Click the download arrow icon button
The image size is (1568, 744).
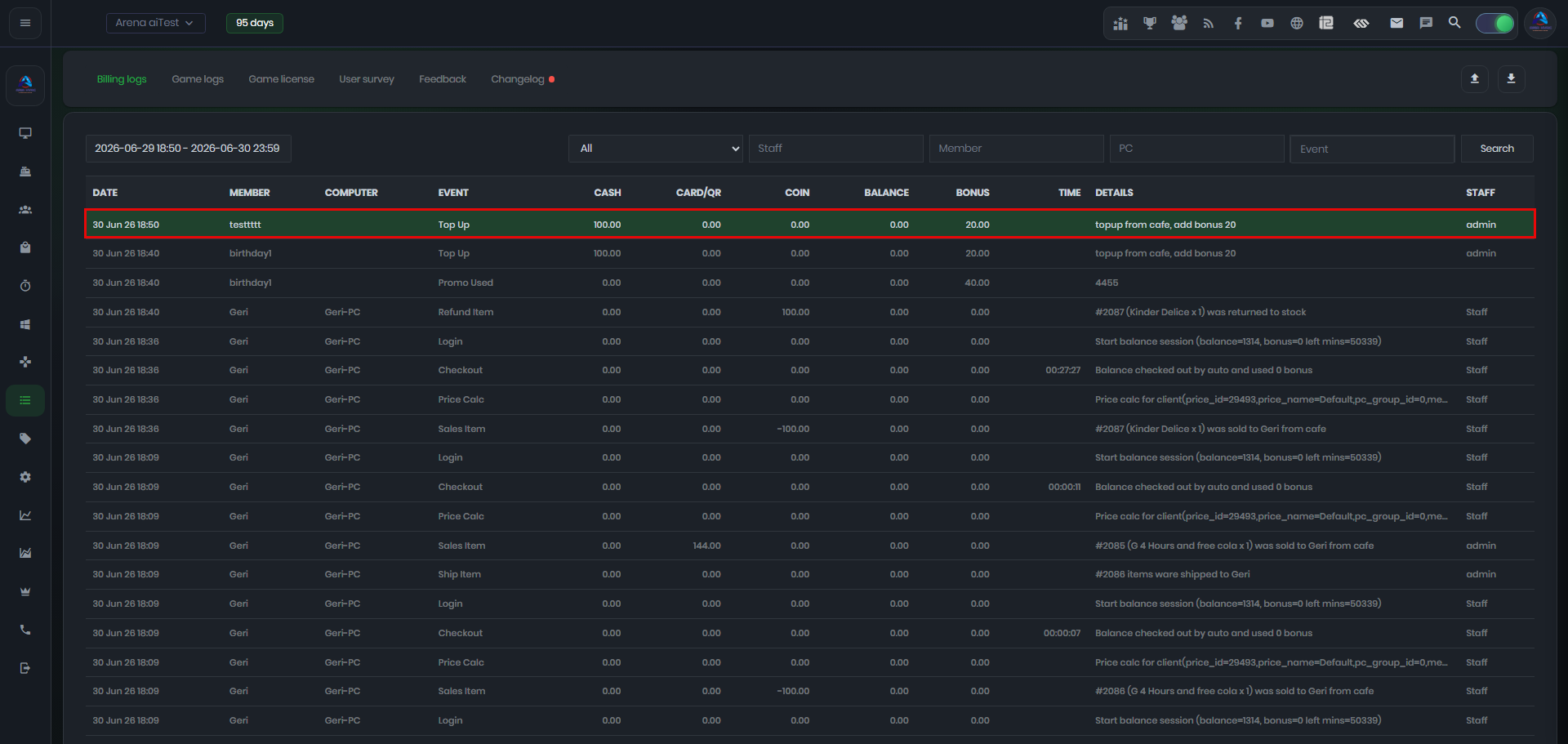(1511, 78)
